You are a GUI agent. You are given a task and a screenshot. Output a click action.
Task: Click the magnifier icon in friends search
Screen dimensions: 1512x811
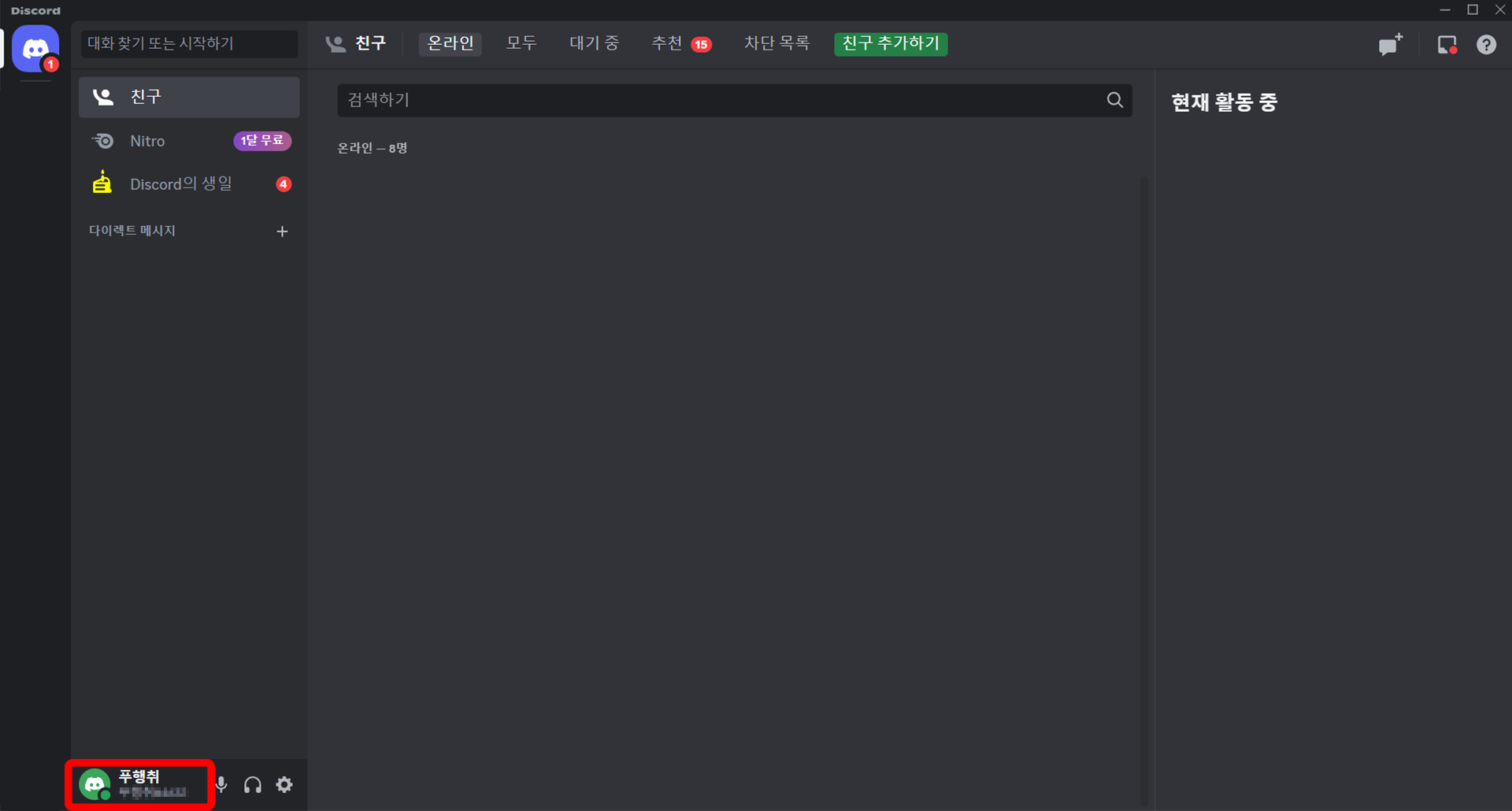tap(1114, 100)
